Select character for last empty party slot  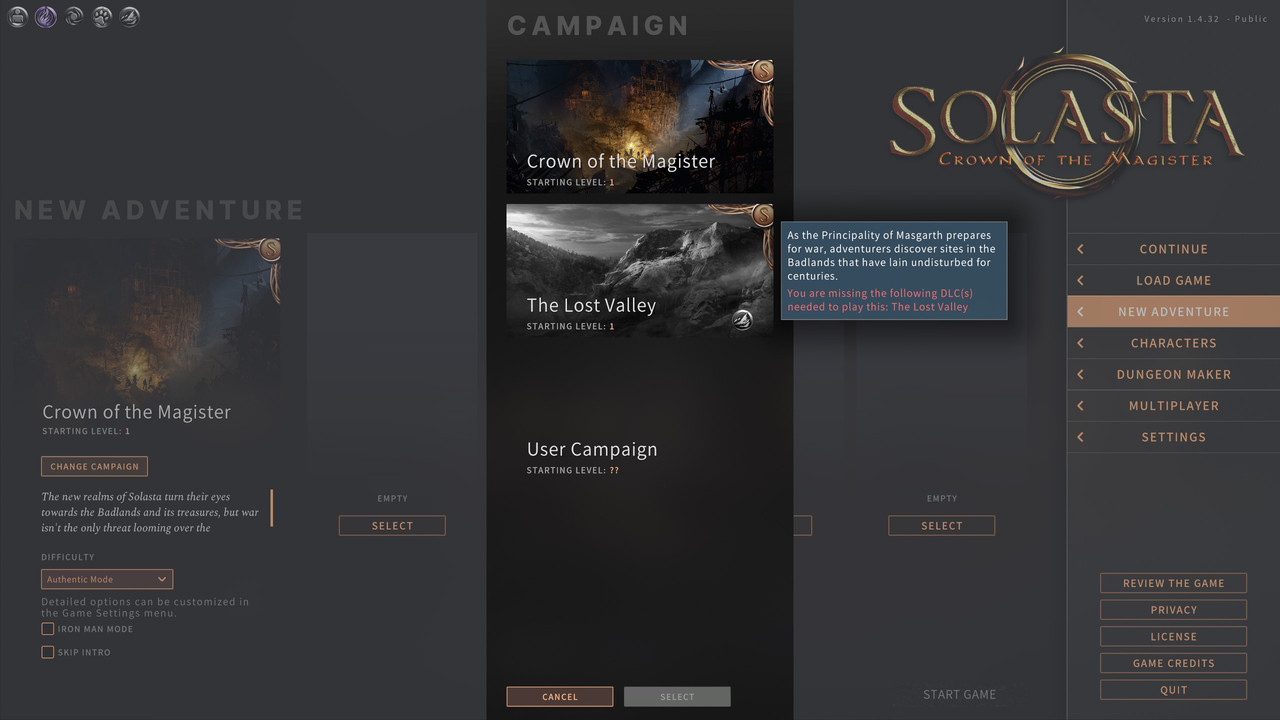click(941, 526)
